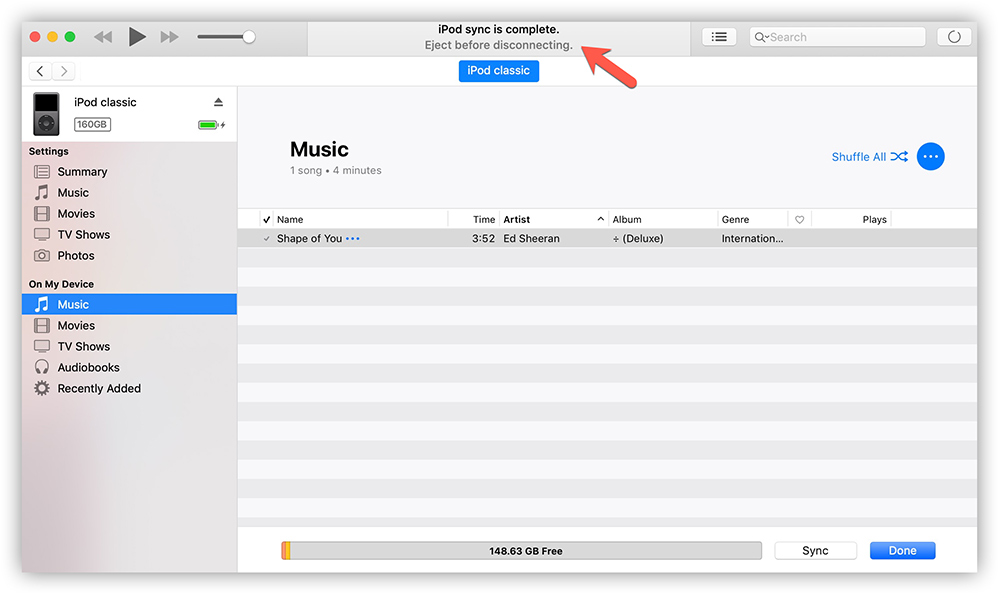
Task: Open the blue more options button
Action: tap(930, 157)
